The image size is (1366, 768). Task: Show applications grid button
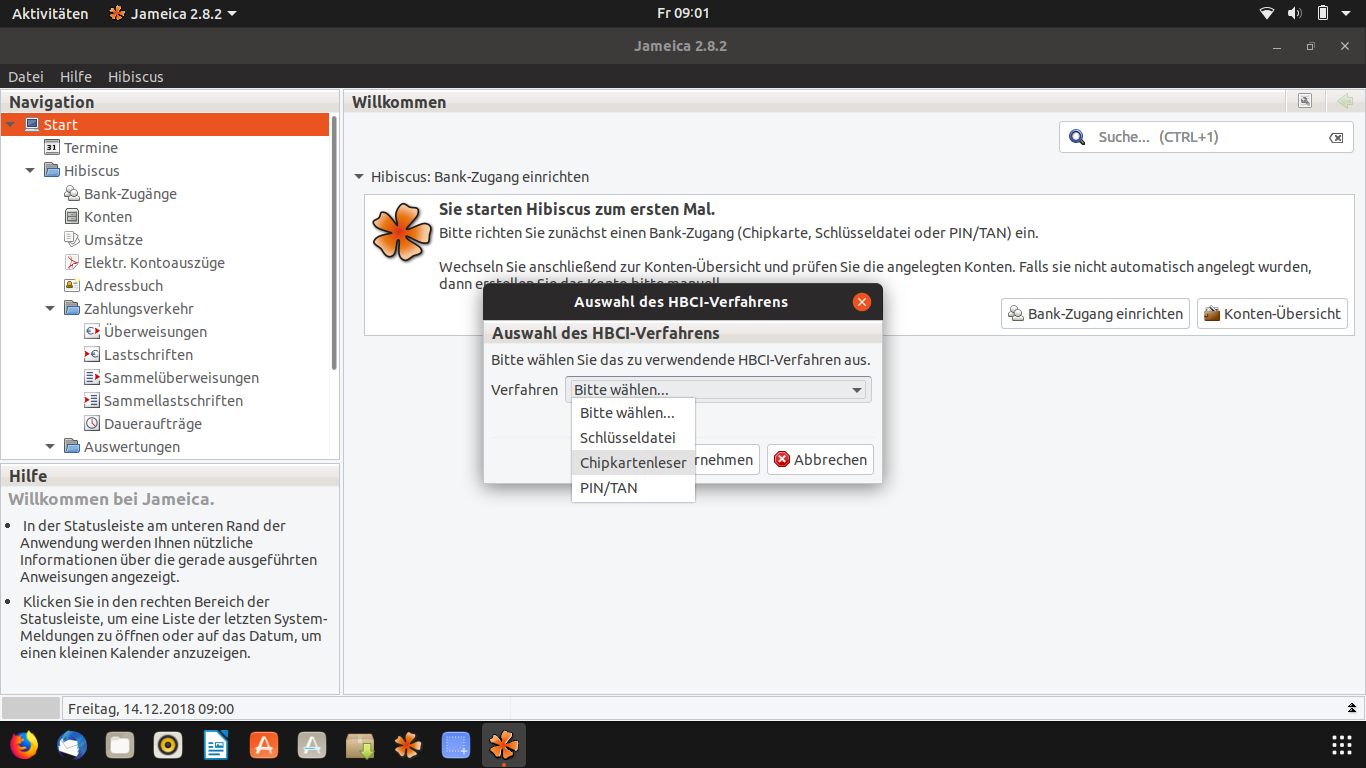1342,745
